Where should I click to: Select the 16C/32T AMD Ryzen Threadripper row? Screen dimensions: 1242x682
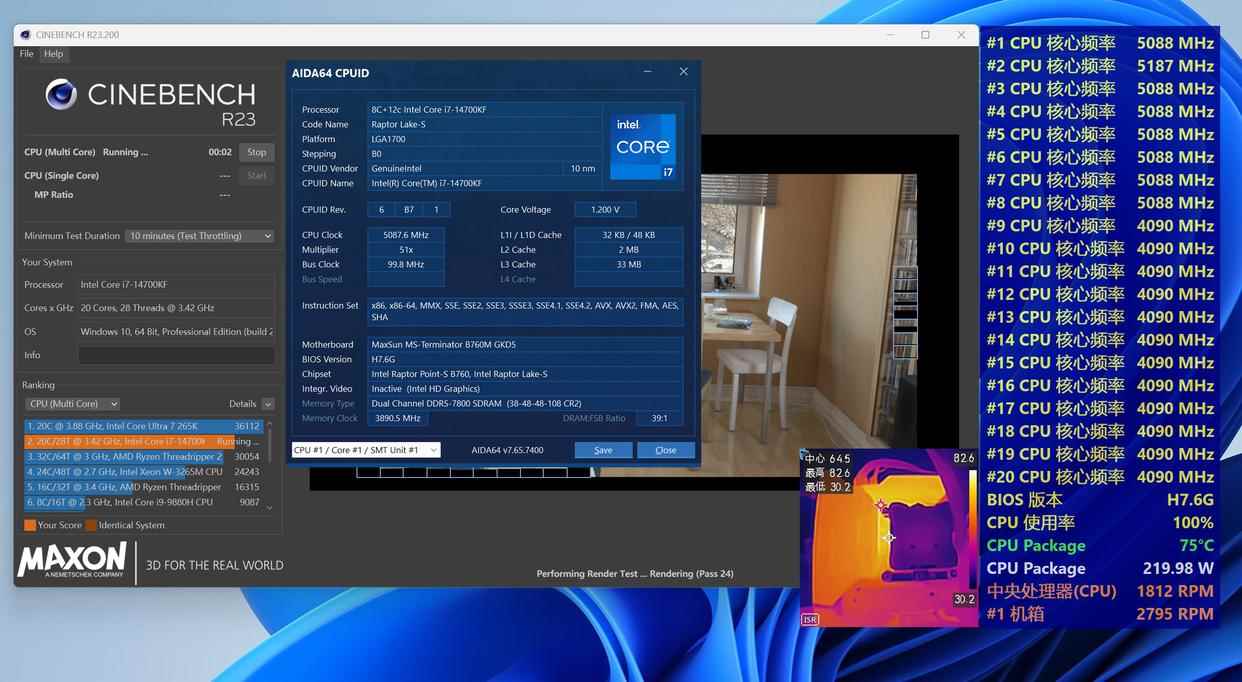click(143, 487)
